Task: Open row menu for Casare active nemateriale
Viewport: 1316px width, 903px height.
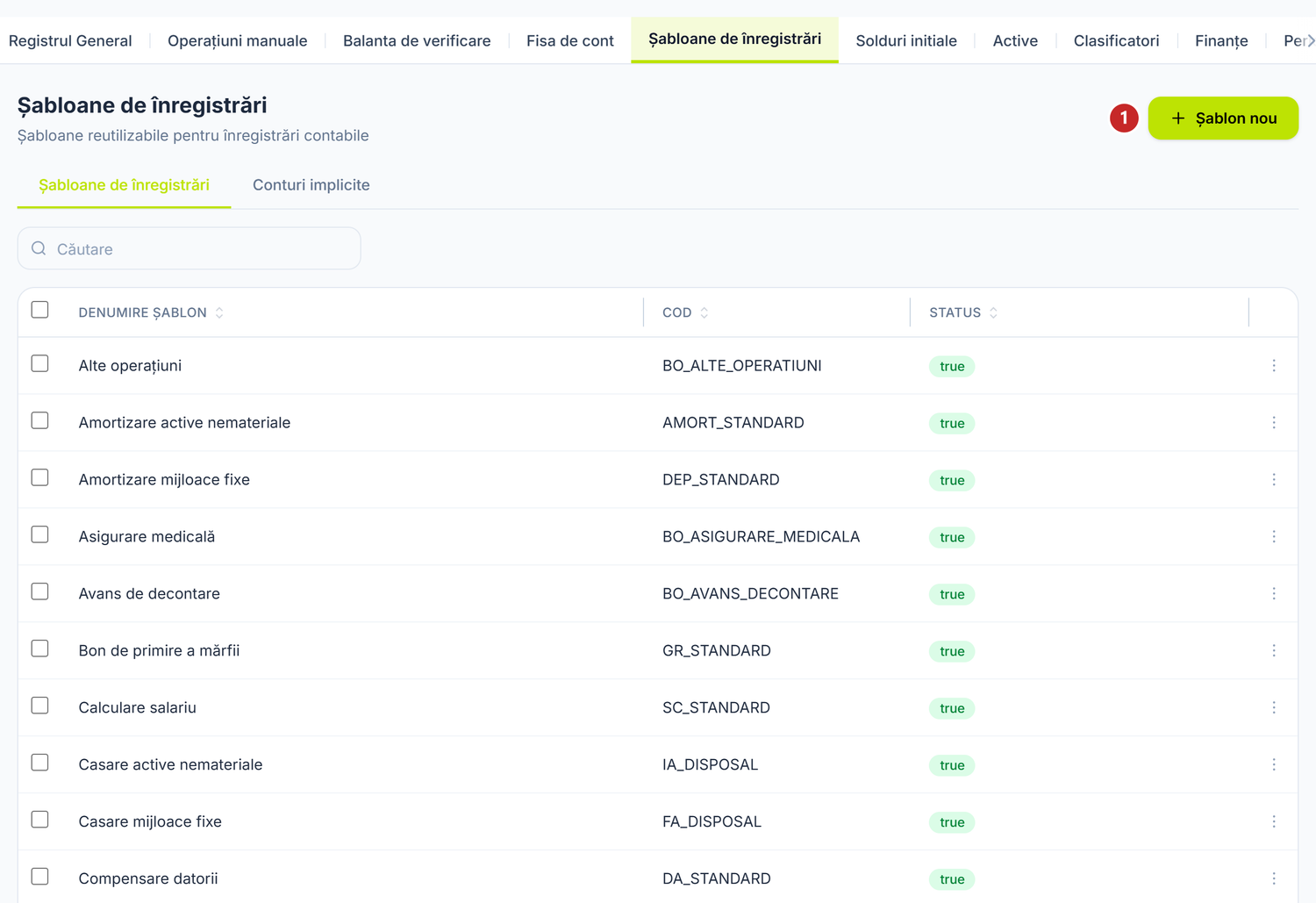Action: click(1274, 765)
